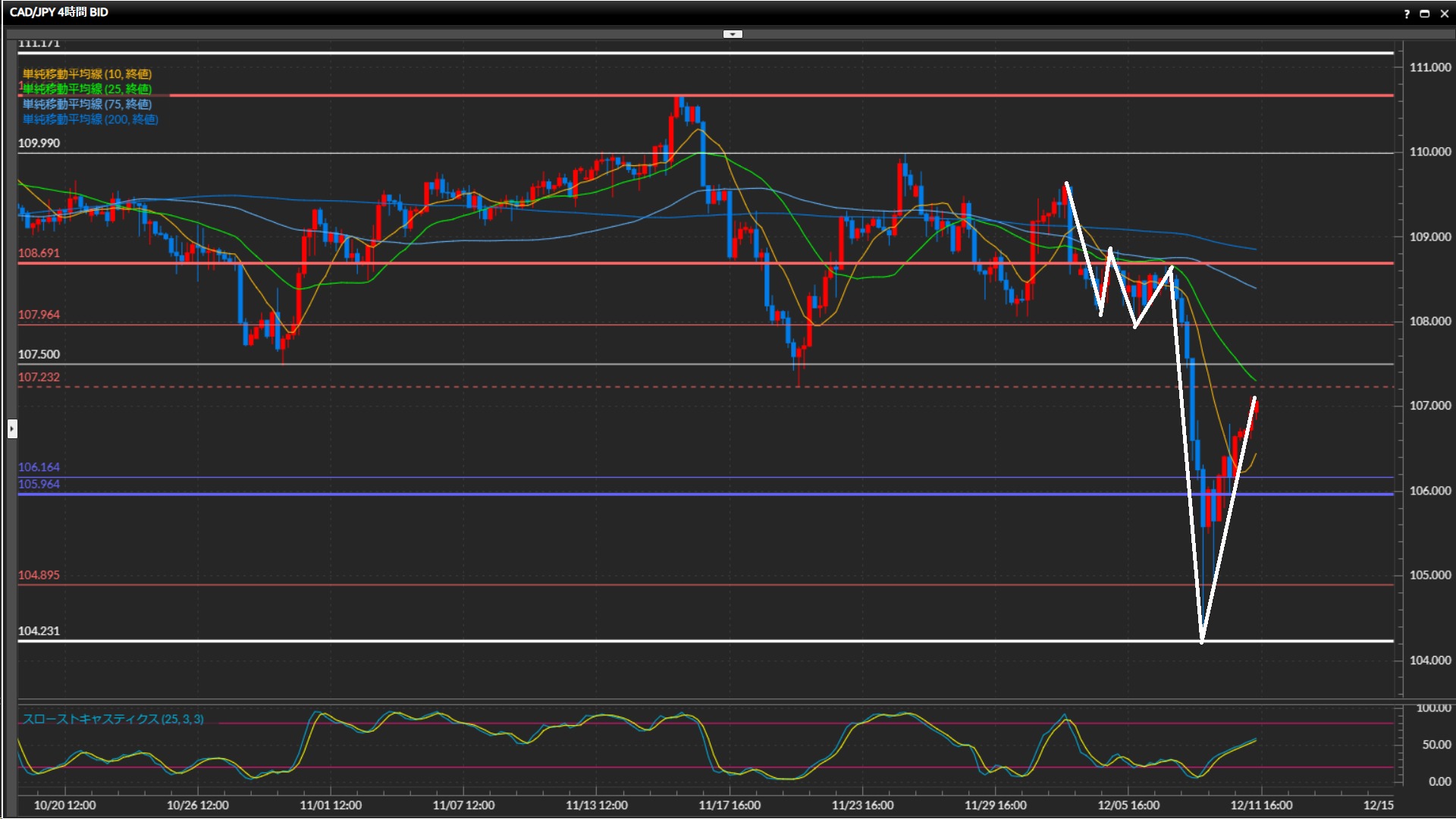Maximize the chart window
This screenshot has width=1456, height=819.
tap(1425, 13)
